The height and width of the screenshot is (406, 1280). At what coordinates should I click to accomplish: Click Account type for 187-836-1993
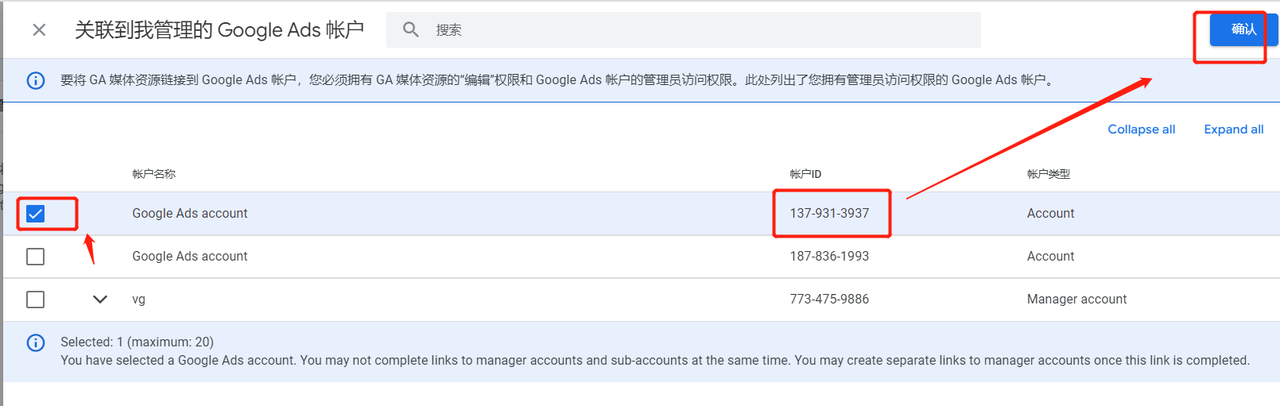click(x=1050, y=256)
